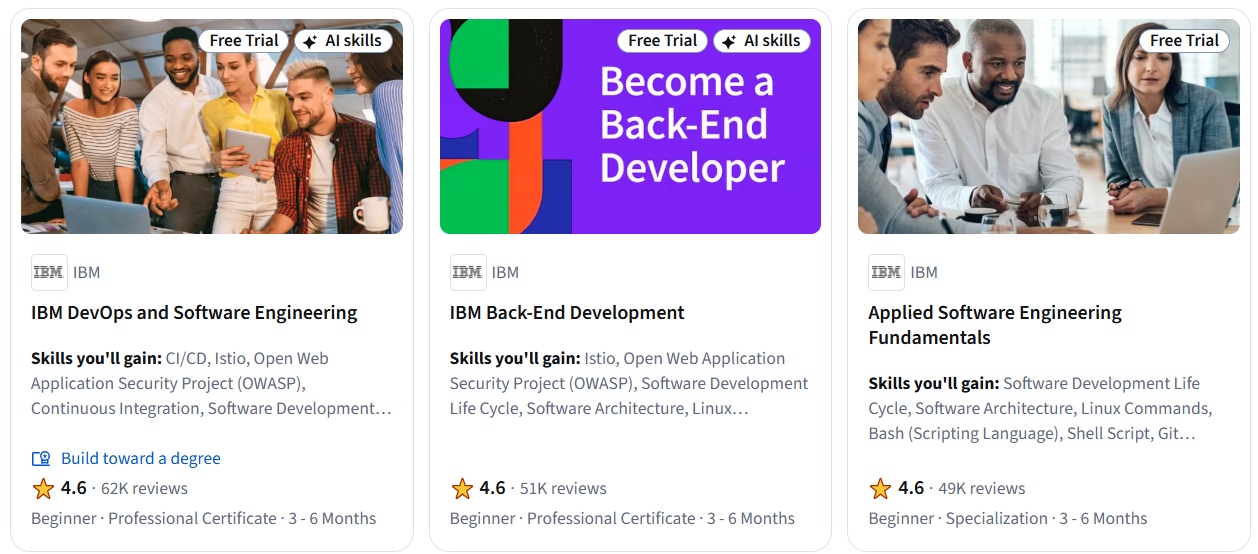Click Free Trial badge on Back-End Developer card
Viewport: 1258px width, 554px height.
tap(662, 41)
